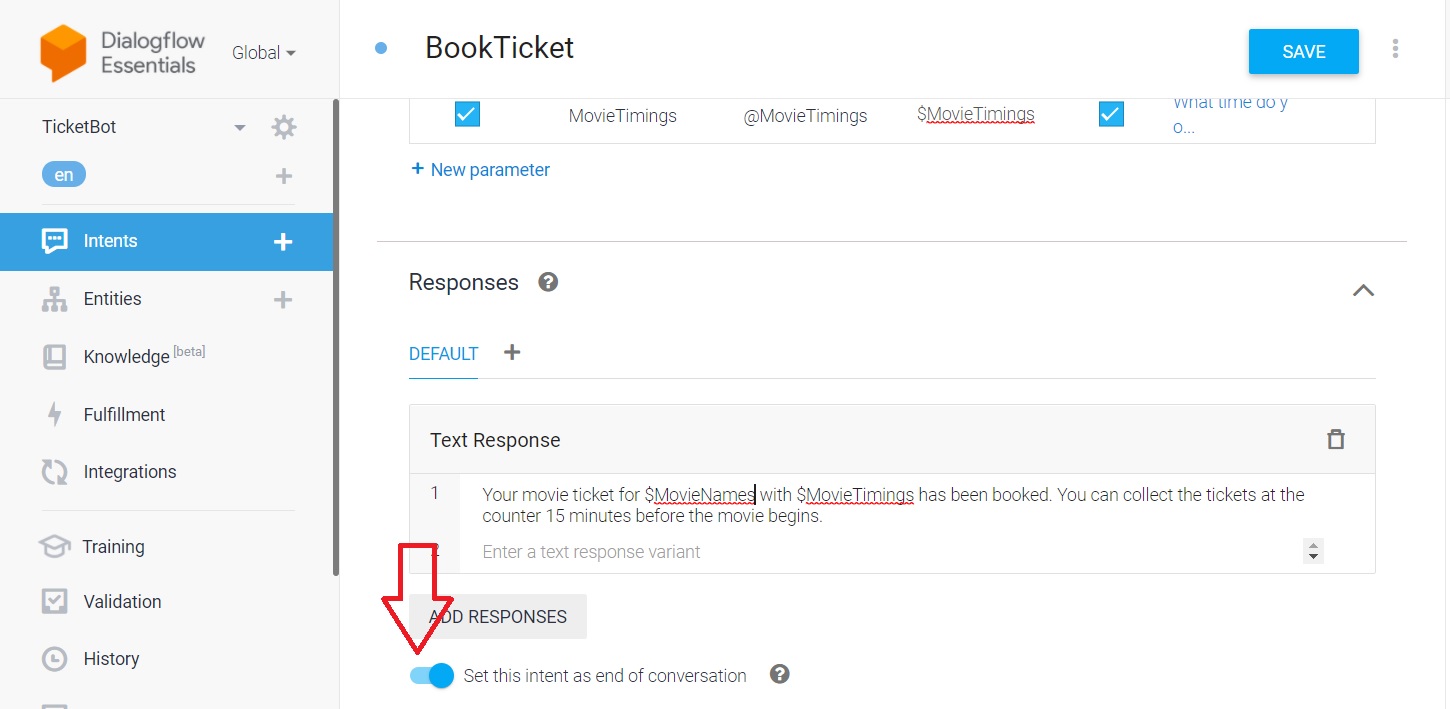Toggle the MovieTimings prompt checkbox
Screen dimensions: 1450x709
(1110, 114)
